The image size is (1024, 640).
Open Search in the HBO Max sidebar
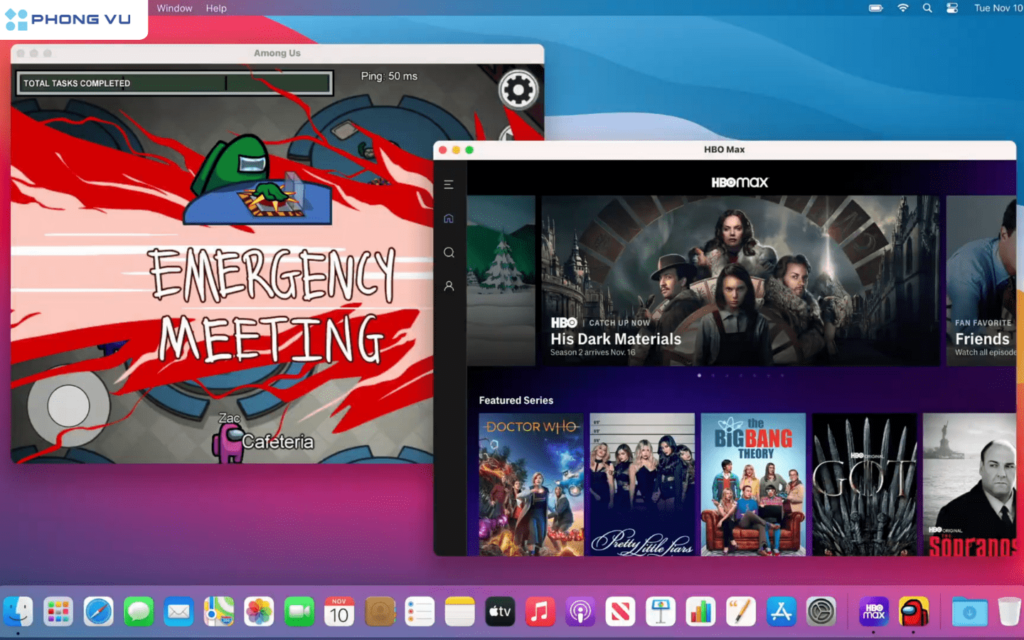tap(448, 252)
